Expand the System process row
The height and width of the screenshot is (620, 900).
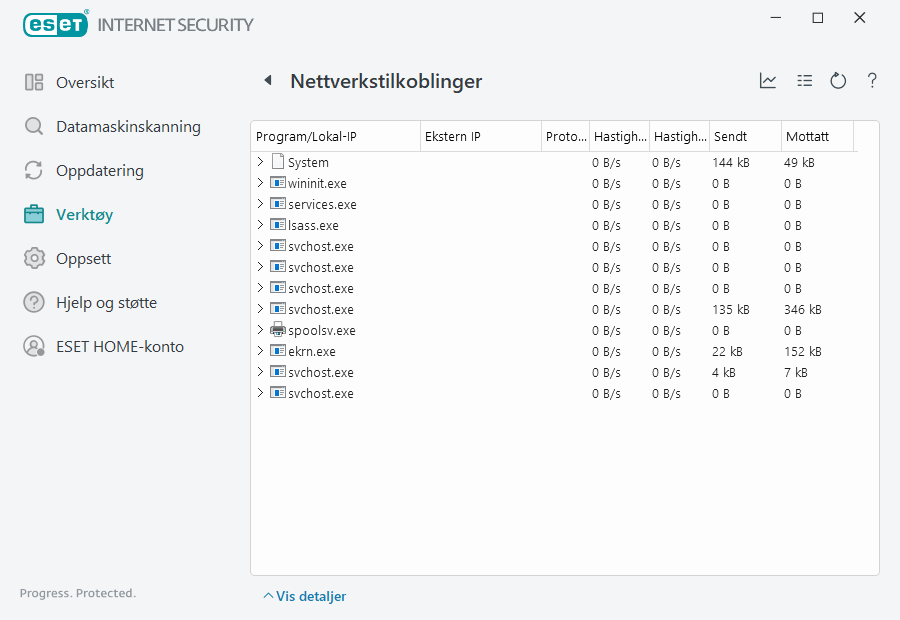pos(260,162)
